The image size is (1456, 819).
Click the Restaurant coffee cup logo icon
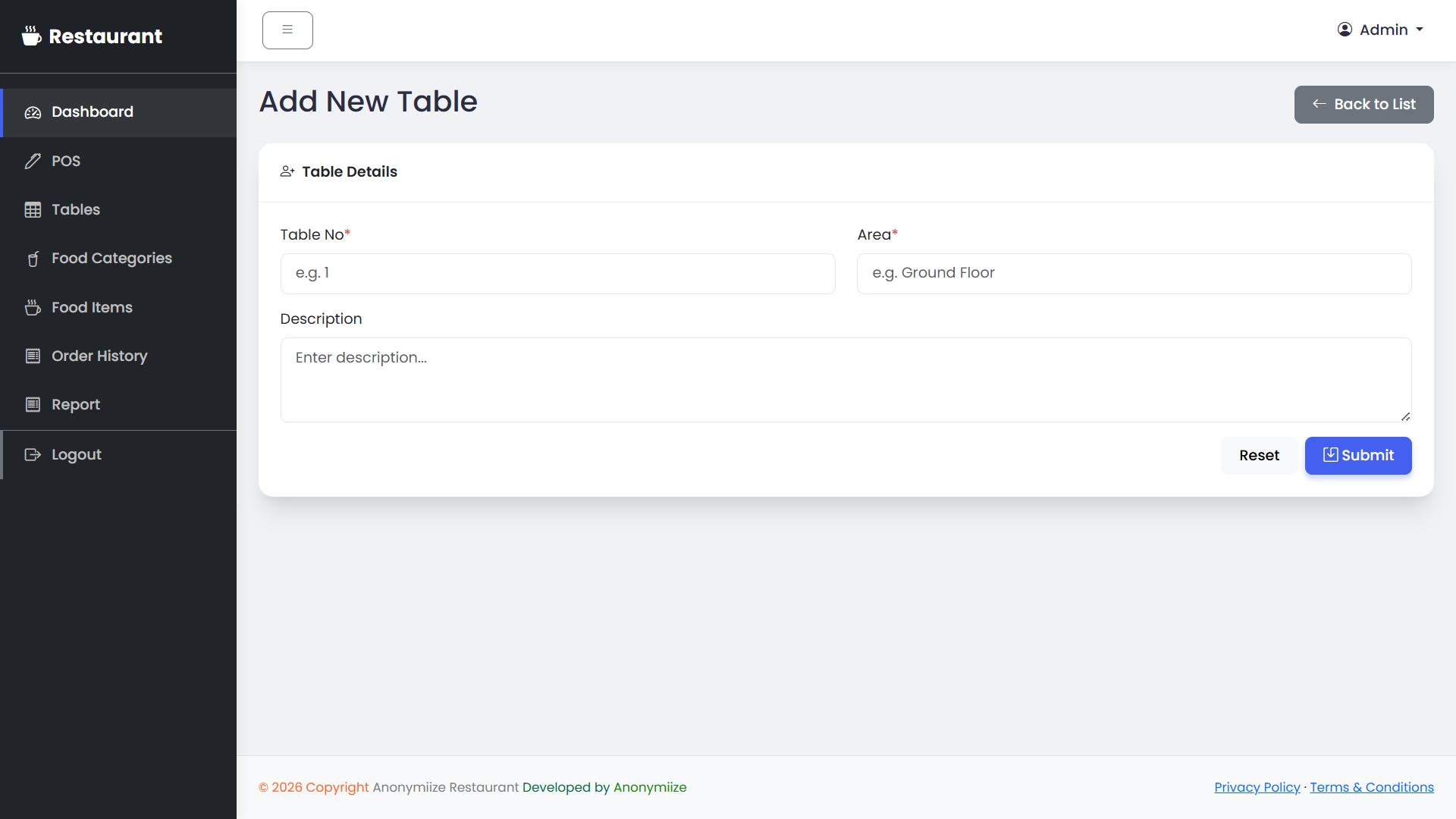[31, 36]
